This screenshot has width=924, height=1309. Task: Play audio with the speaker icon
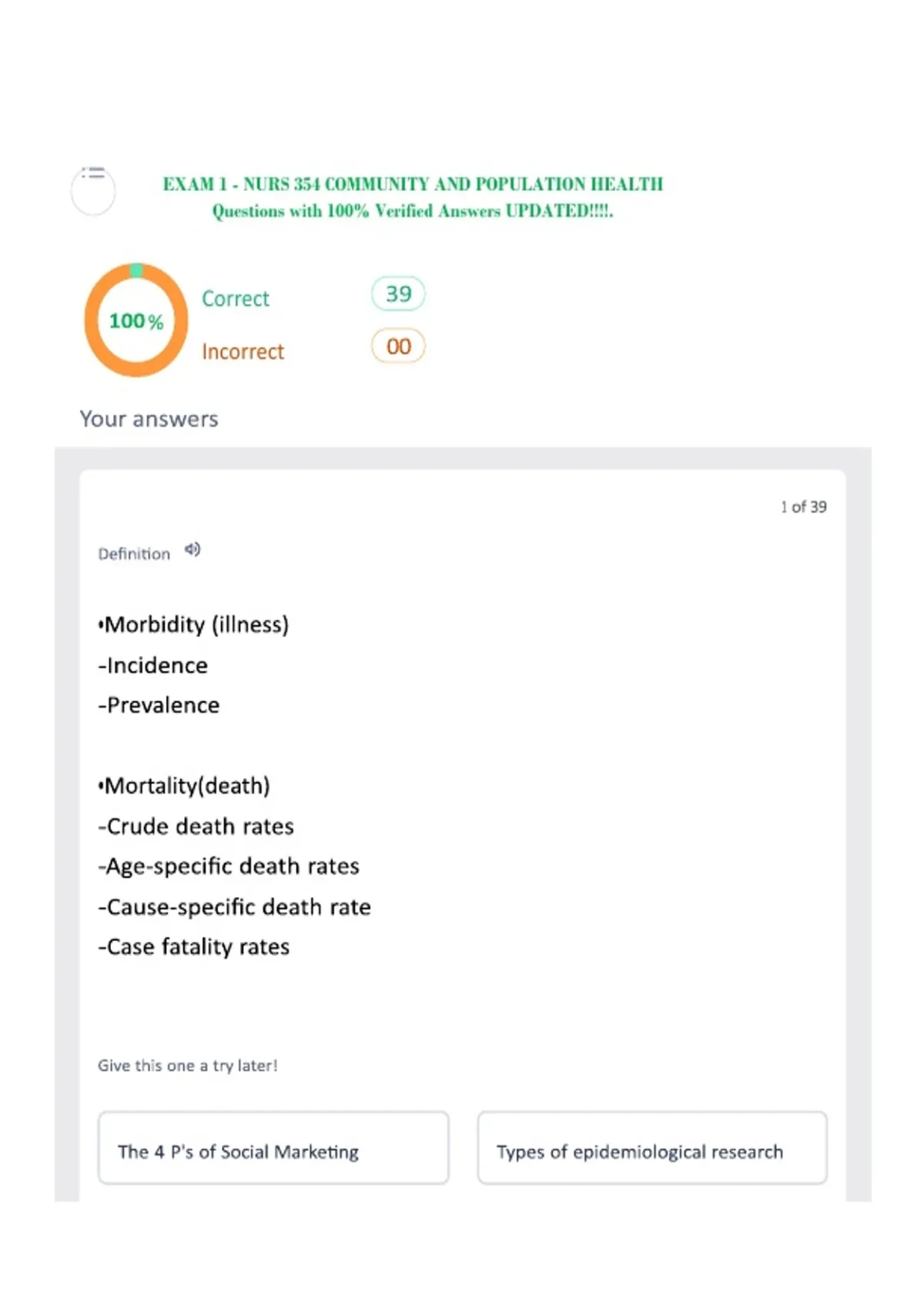pos(192,550)
